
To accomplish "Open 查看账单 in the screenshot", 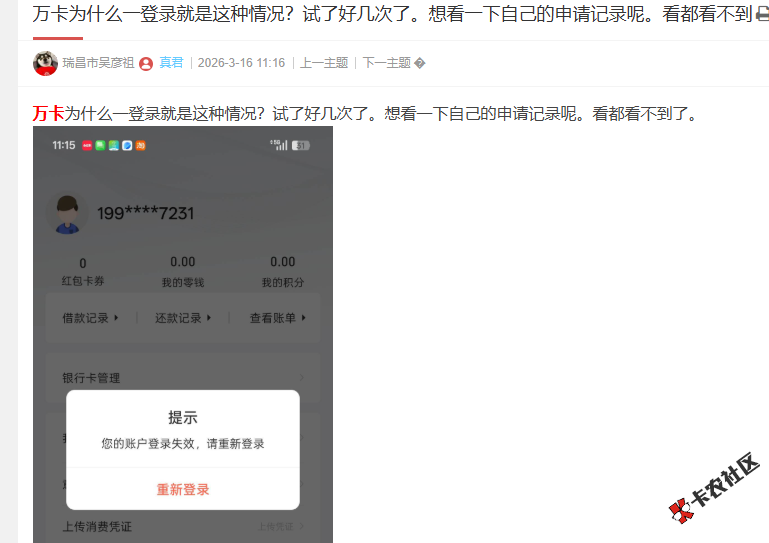I will (278, 318).
